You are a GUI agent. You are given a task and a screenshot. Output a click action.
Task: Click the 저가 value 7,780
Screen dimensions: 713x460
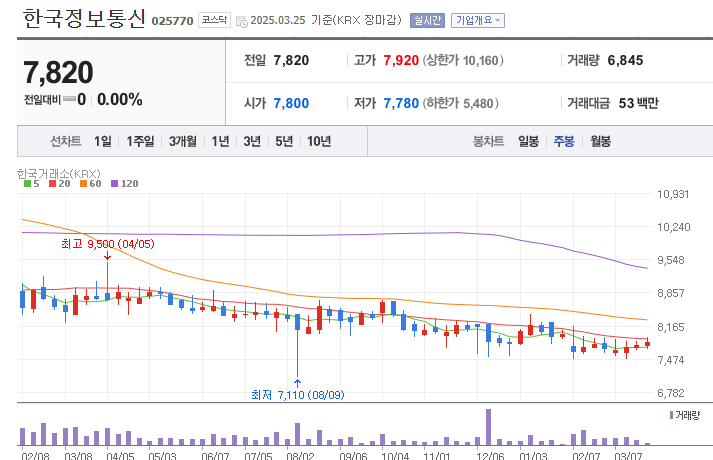point(401,103)
